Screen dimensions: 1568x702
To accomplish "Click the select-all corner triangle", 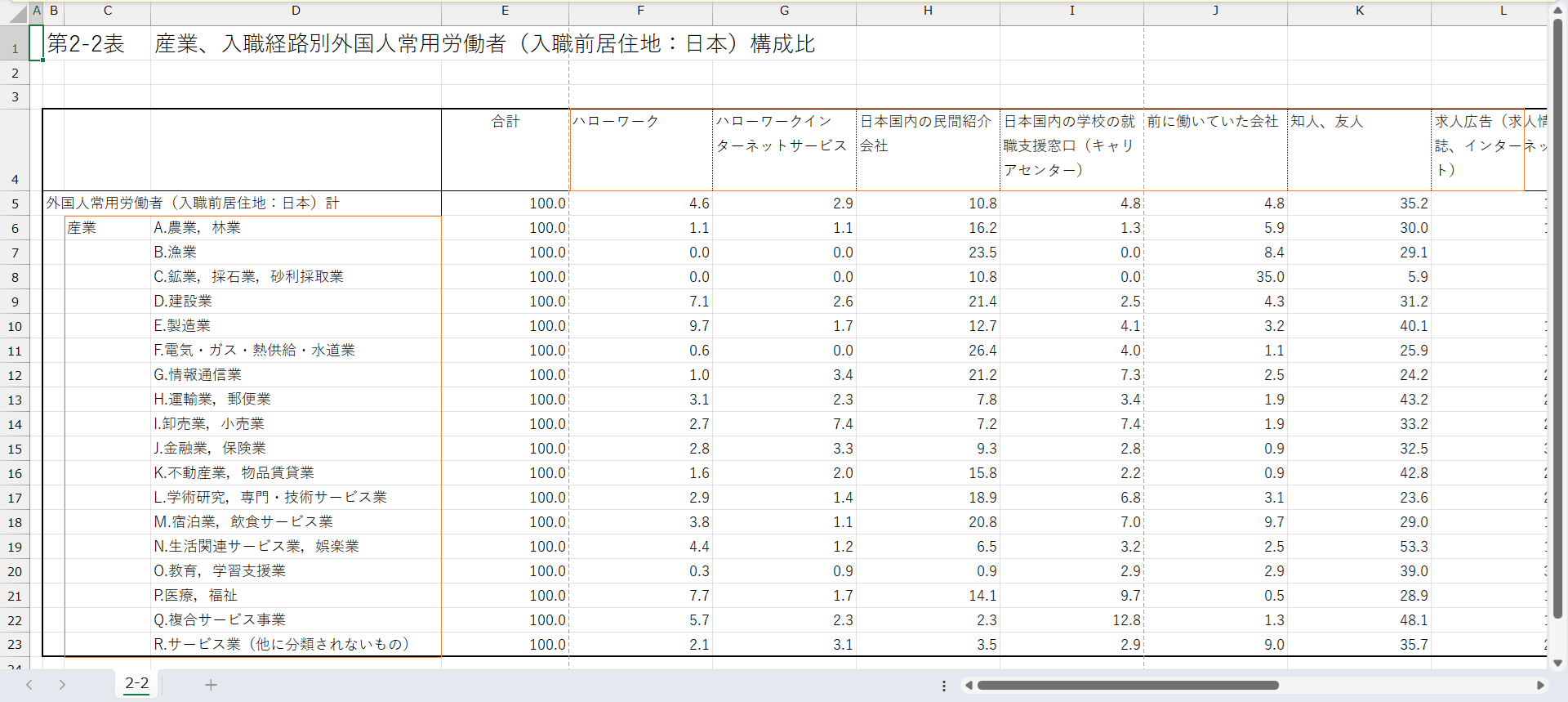I will [18, 14].
